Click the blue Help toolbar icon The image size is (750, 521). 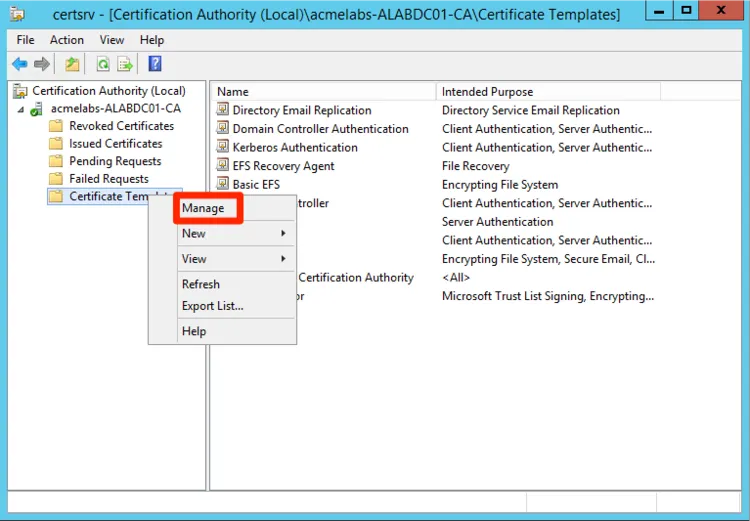155,64
